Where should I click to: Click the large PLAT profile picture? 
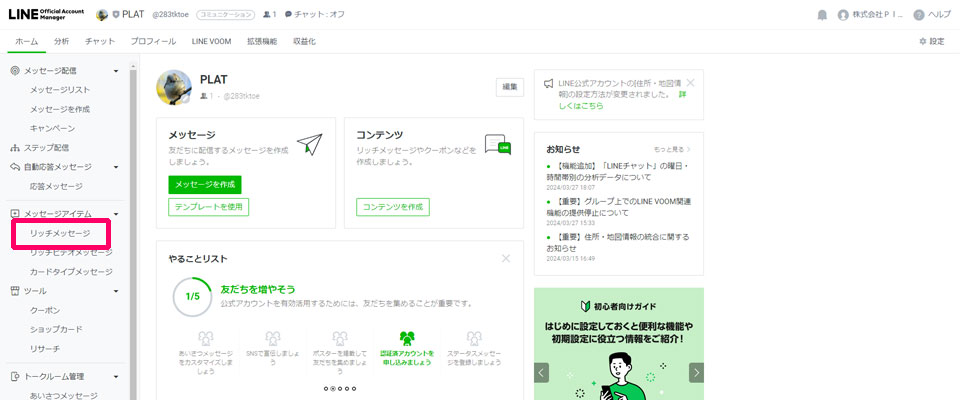[174, 88]
